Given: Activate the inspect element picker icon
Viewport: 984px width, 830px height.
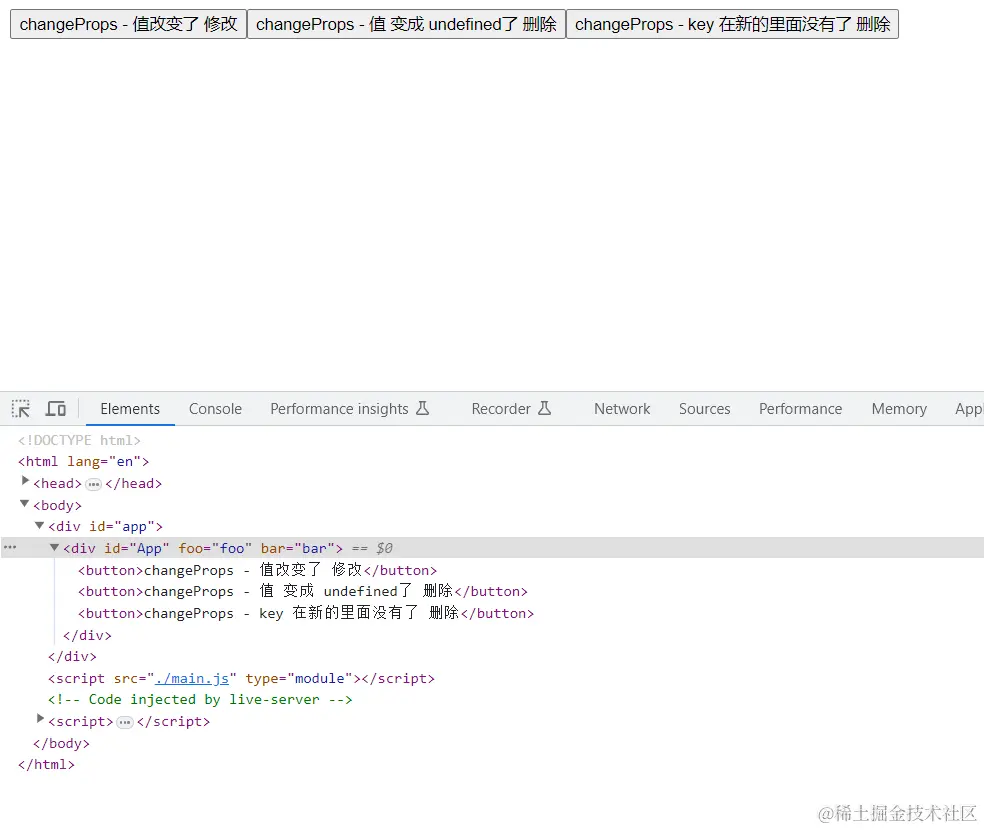Looking at the screenshot, I should tap(21, 409).
